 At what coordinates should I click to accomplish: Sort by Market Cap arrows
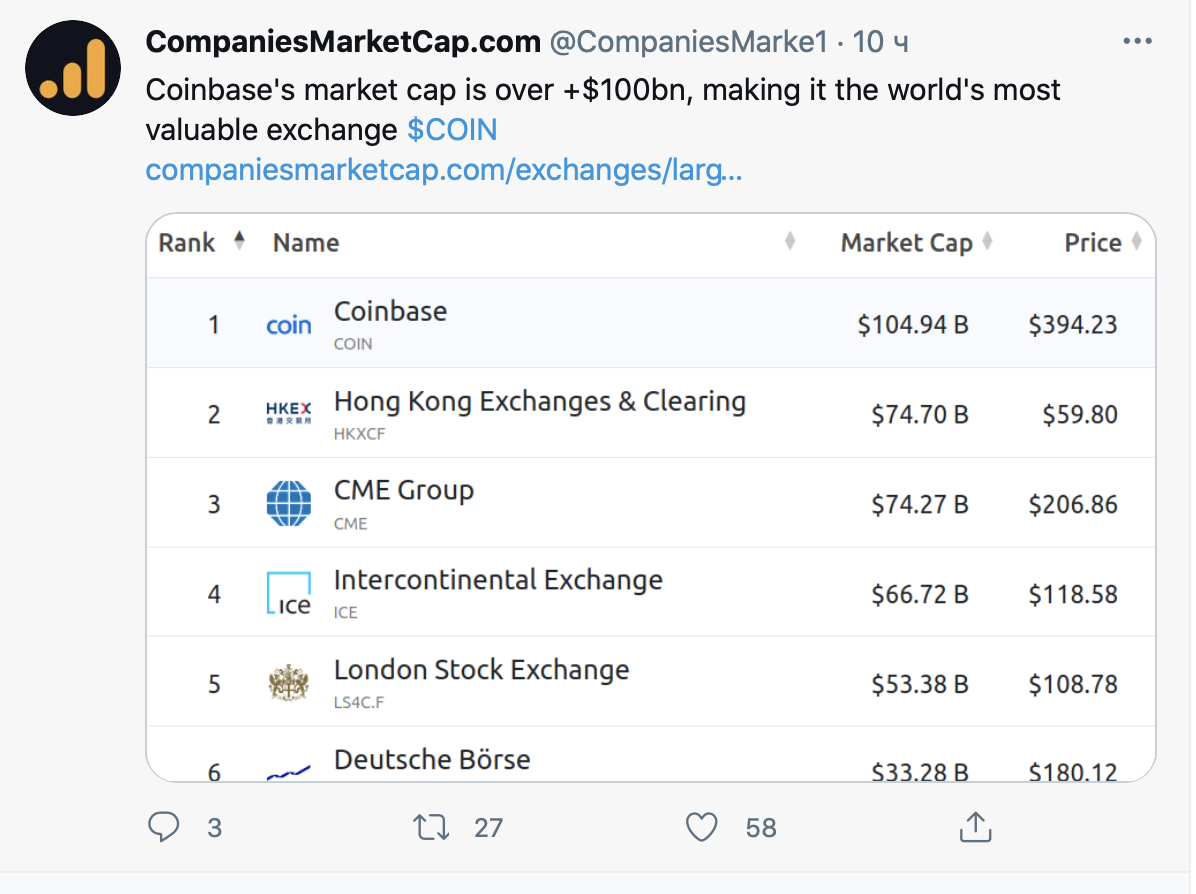coord(987,242)
